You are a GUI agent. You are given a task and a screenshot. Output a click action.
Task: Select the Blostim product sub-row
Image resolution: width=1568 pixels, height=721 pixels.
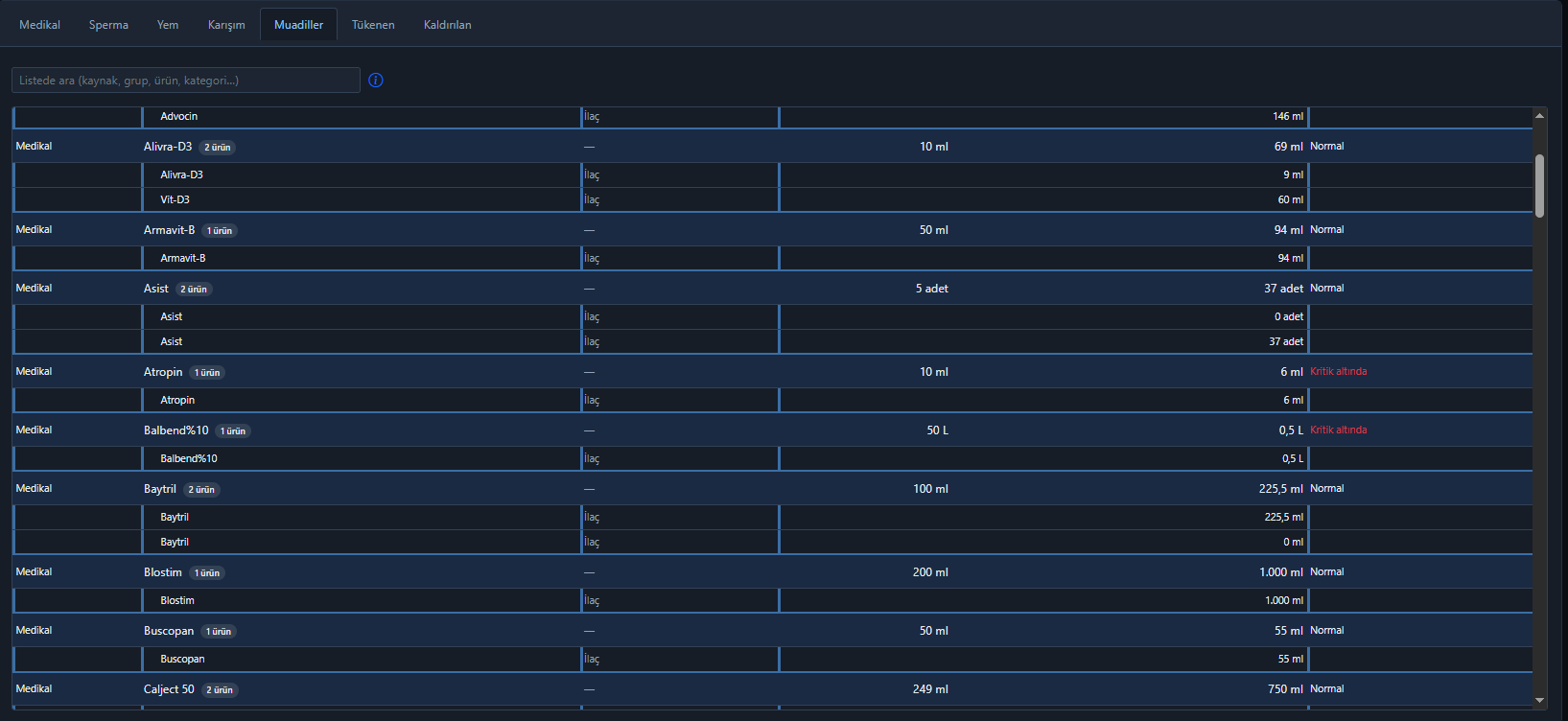click(772, 601)
